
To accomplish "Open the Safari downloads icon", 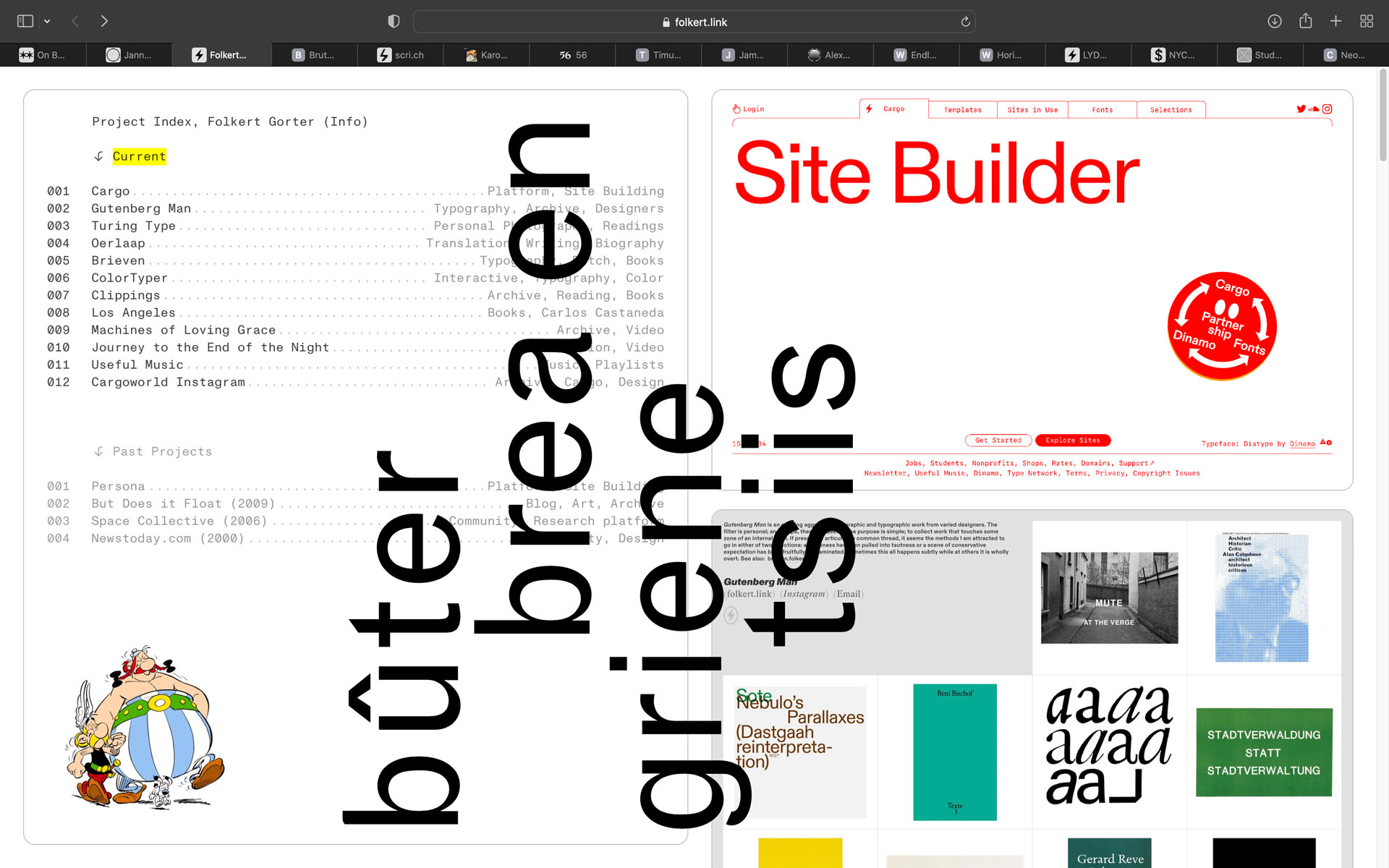I will click(x=1275, y=21).
